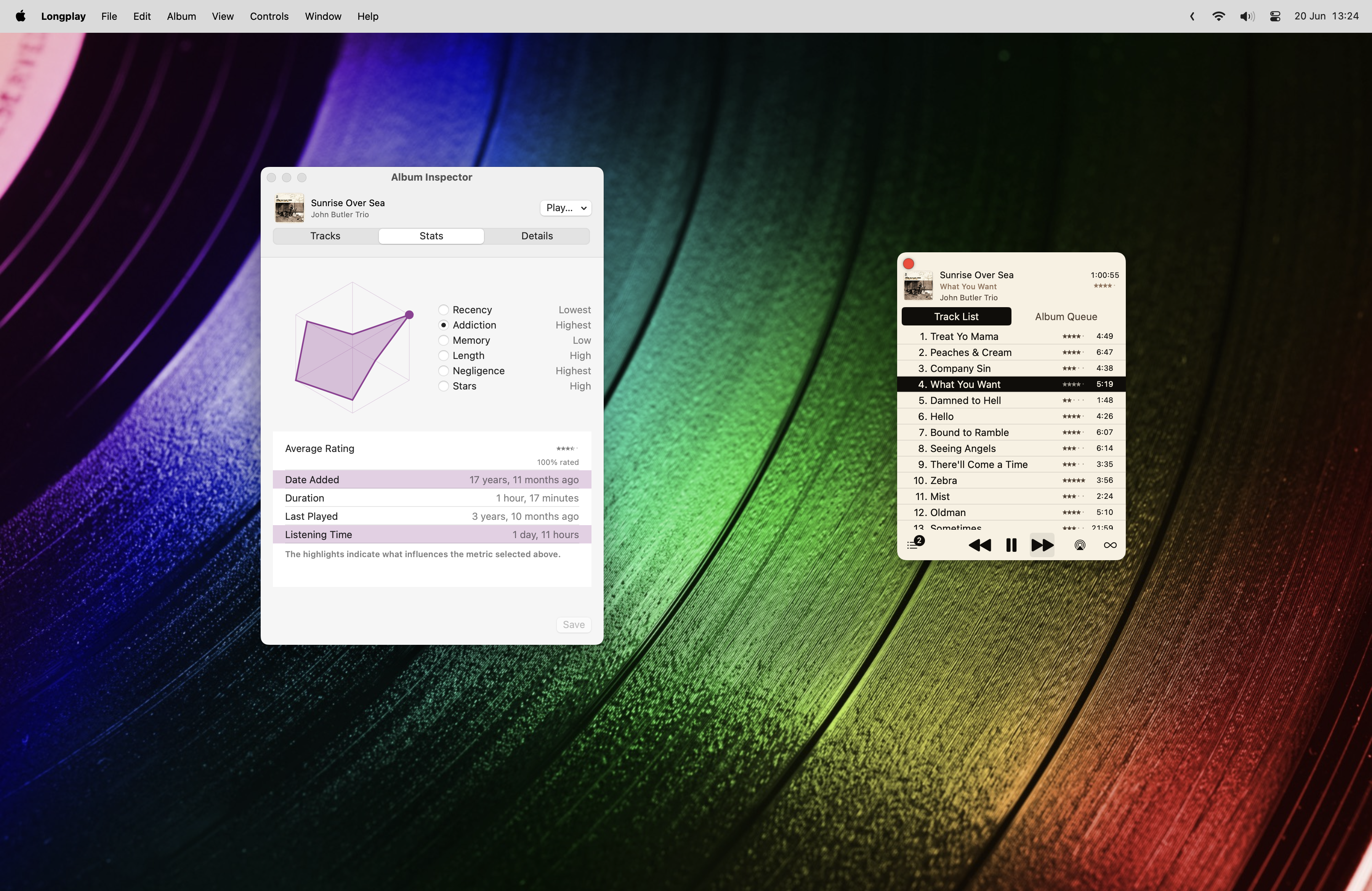Select the Recency radio button
Image resolution: width=1372 pixels, height=891 pixels.
pyautogui.click(x=443, y=310)
